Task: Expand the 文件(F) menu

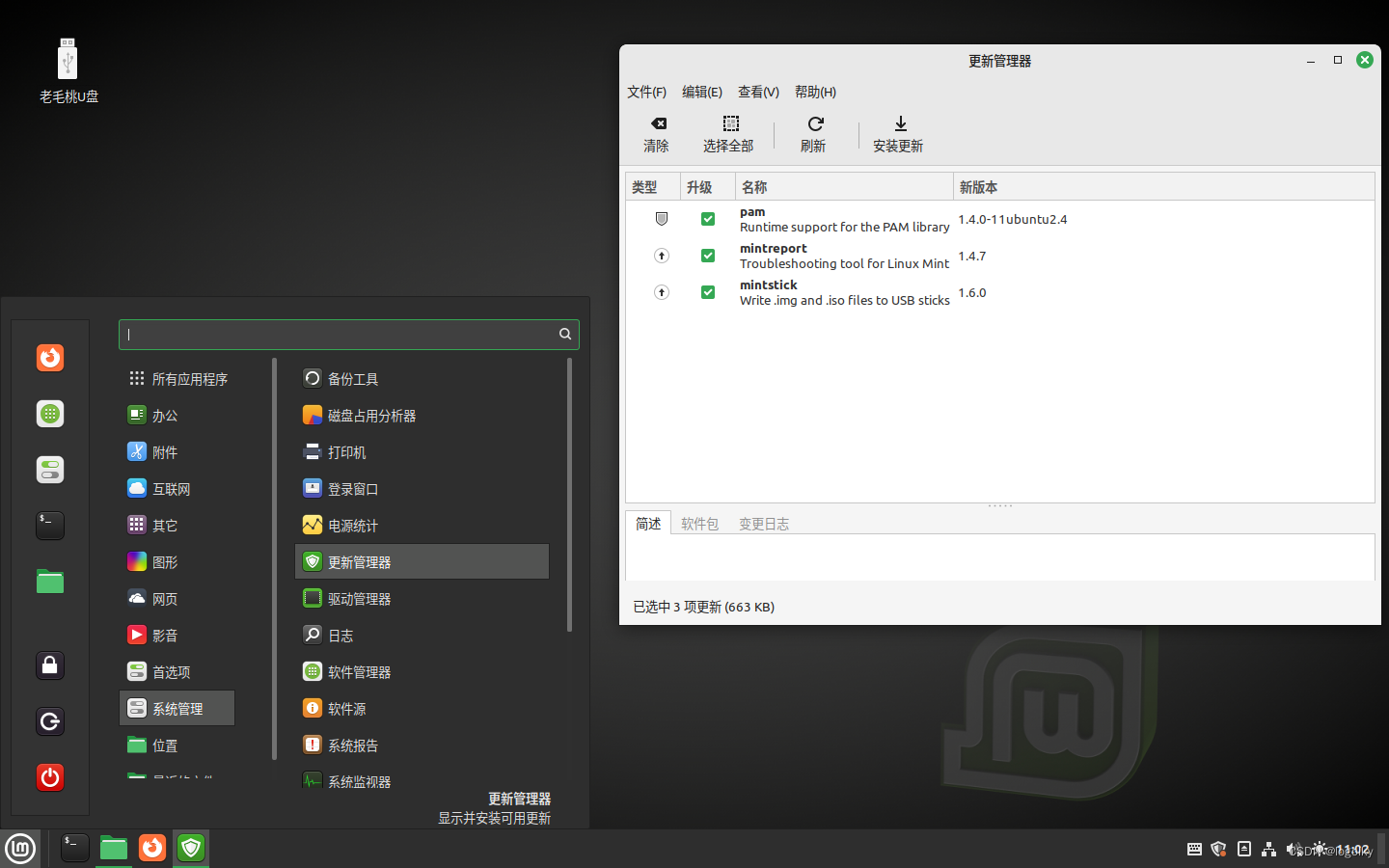Action: pyautogui.click(x=646, y=92)
